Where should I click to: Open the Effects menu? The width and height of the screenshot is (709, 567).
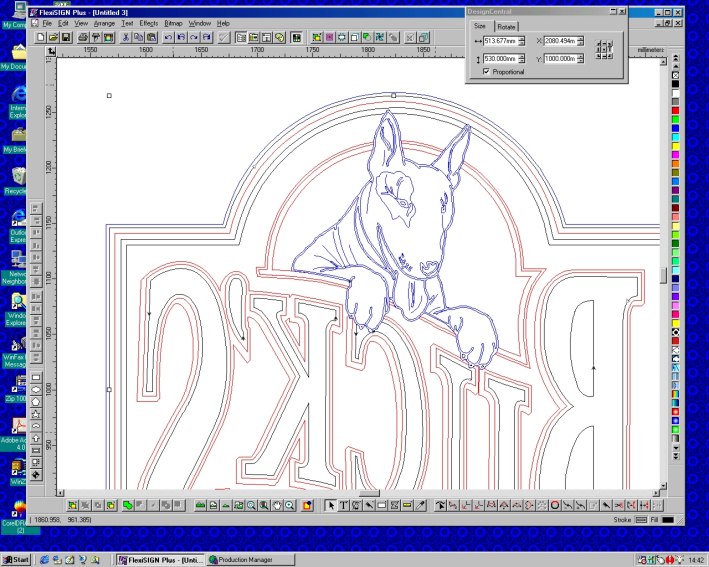point(148,22)
